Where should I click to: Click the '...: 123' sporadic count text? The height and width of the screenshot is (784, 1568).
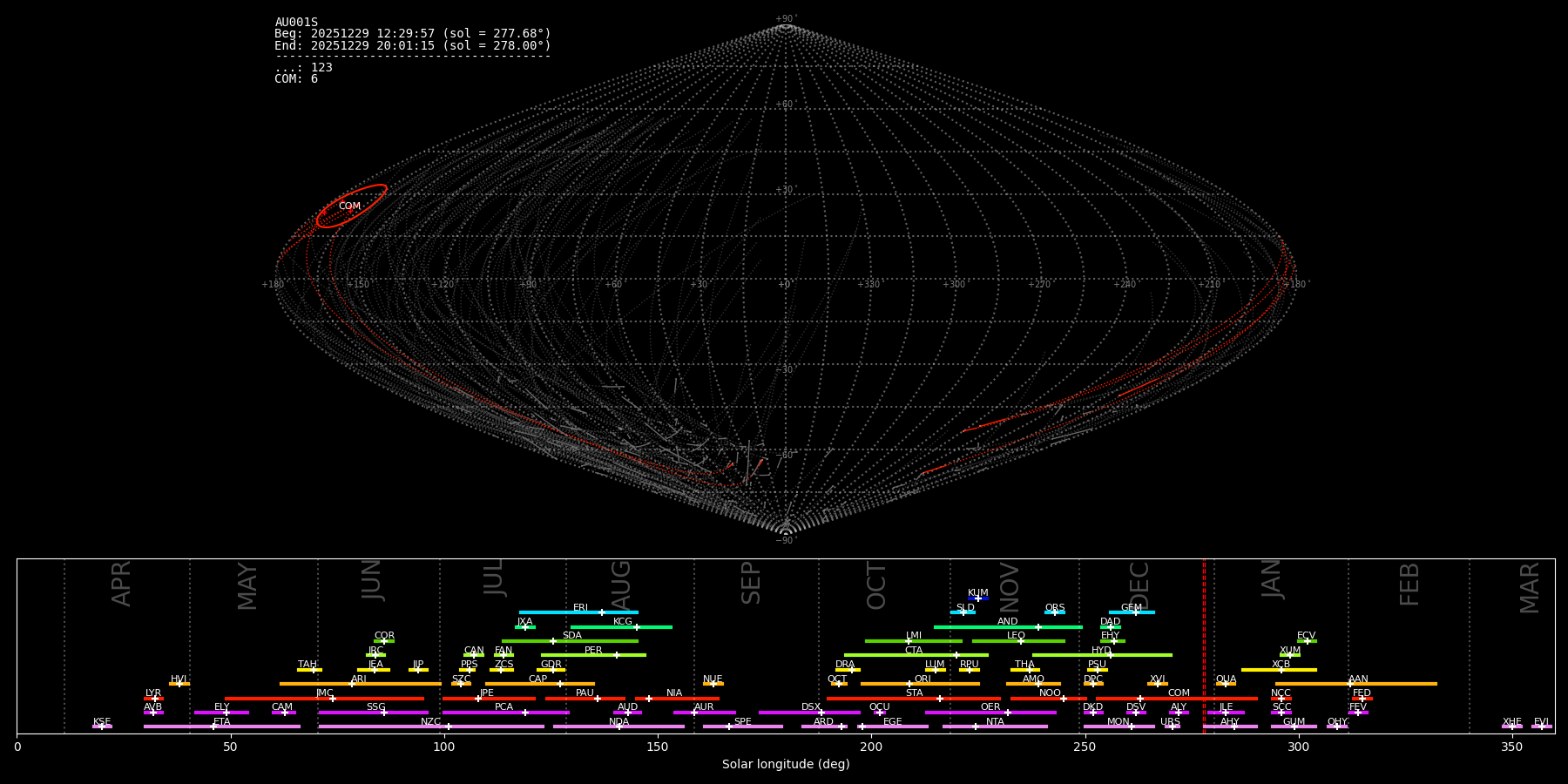point(303,68)
